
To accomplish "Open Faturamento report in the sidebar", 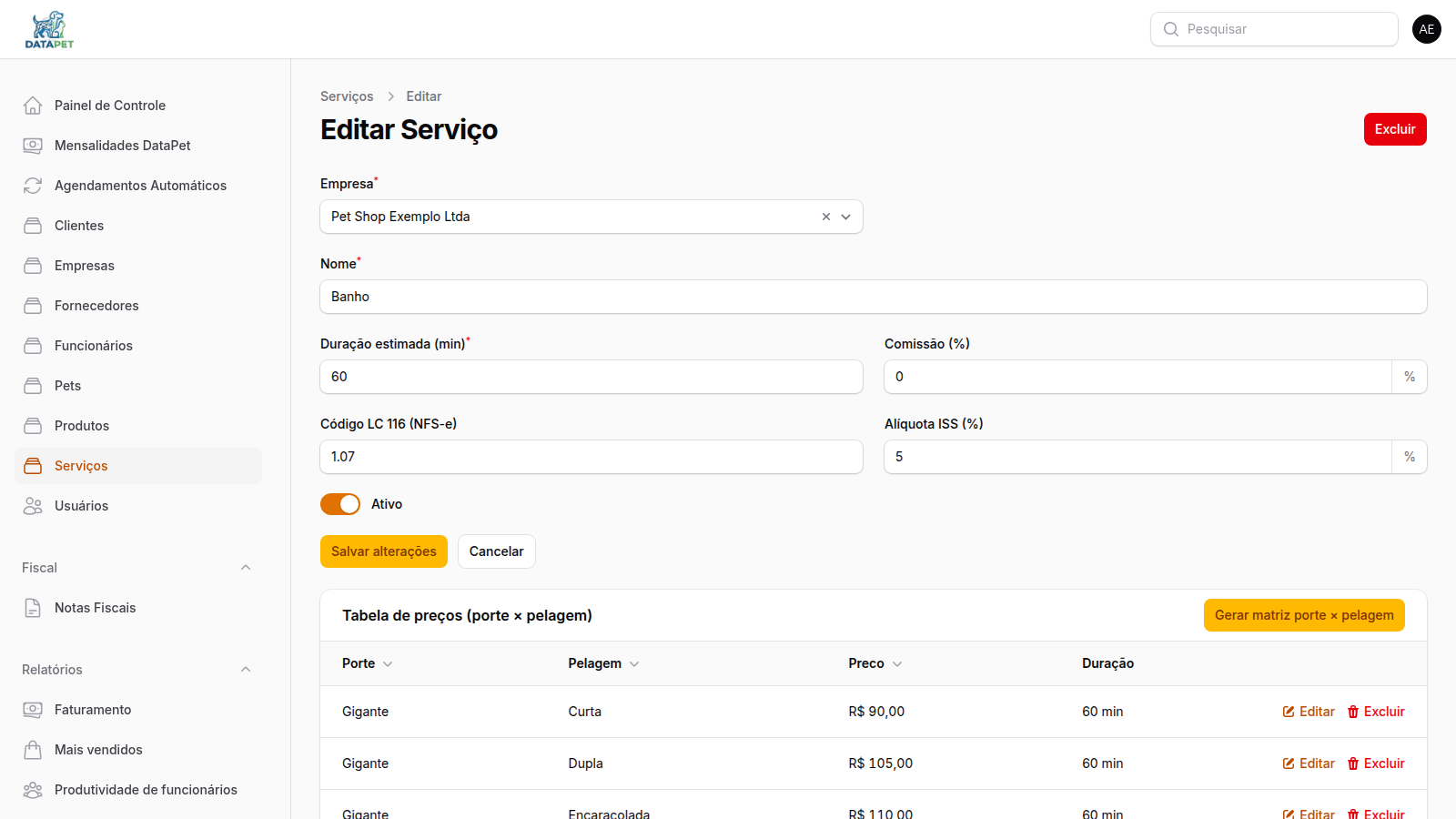I will 138,710.
